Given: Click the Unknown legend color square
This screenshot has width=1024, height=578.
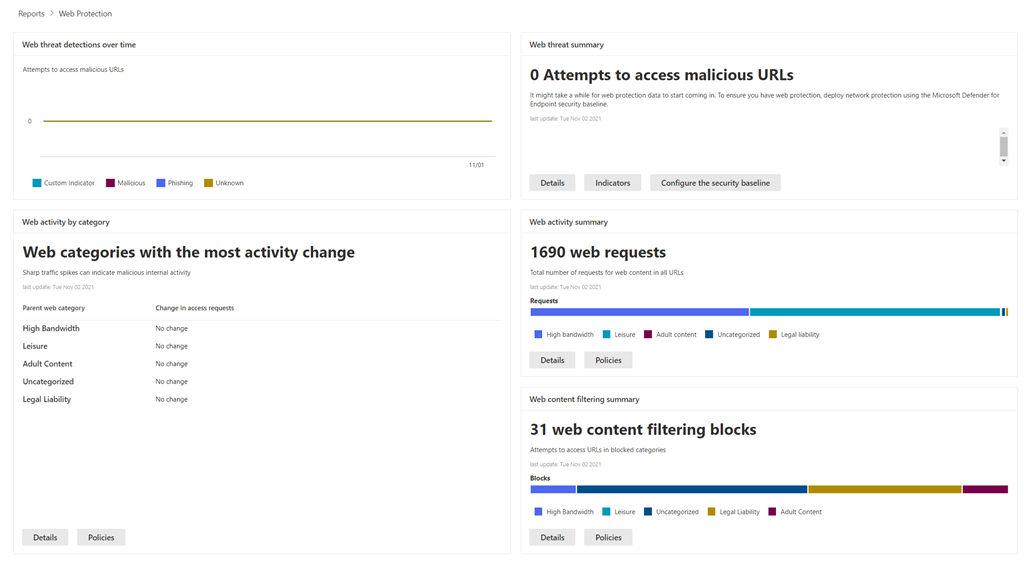Looking at the screenshot, I should [x=209, y=183].
